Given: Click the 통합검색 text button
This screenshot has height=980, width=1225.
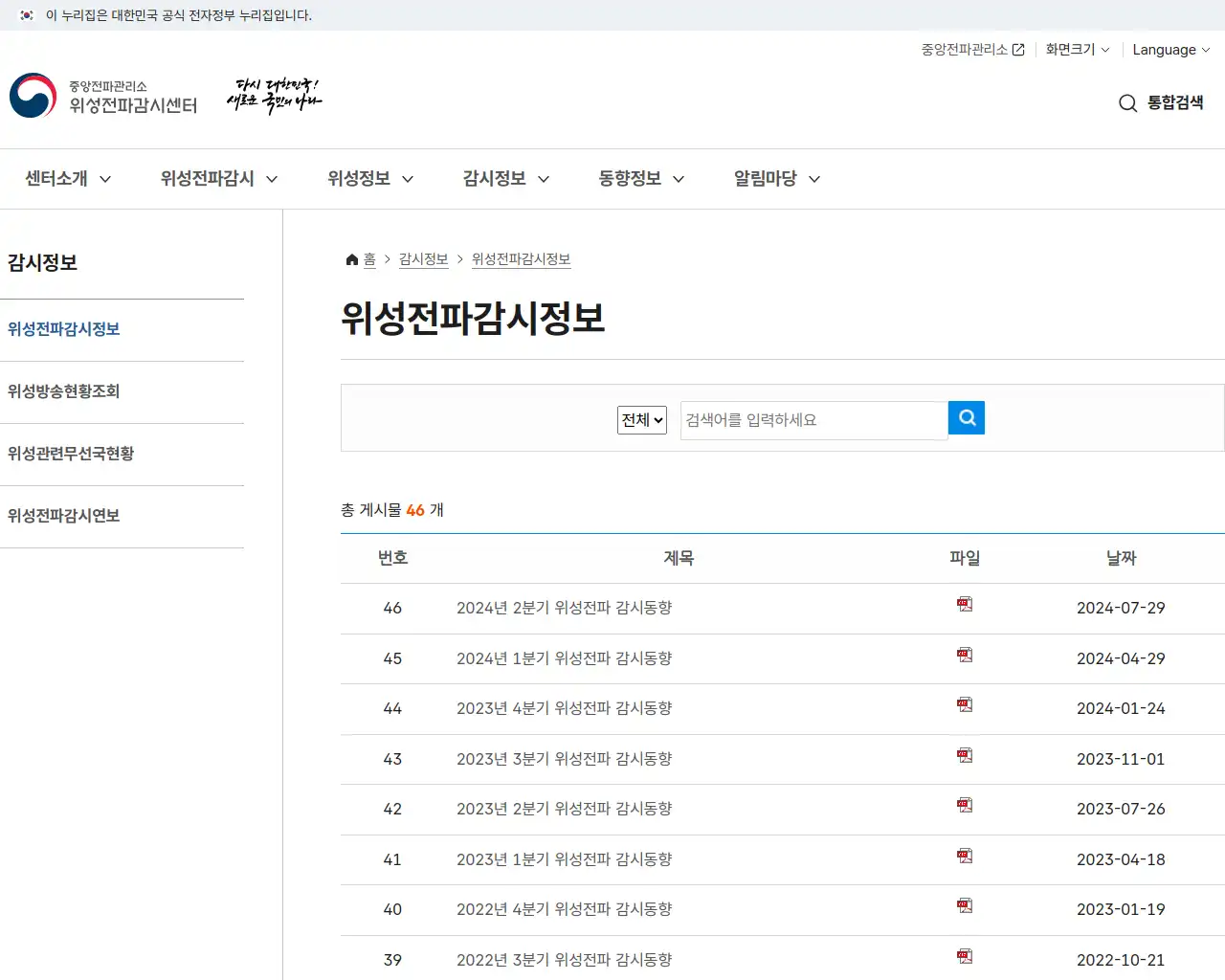Looking at the screenshot, I should [x=1175, y=102].
